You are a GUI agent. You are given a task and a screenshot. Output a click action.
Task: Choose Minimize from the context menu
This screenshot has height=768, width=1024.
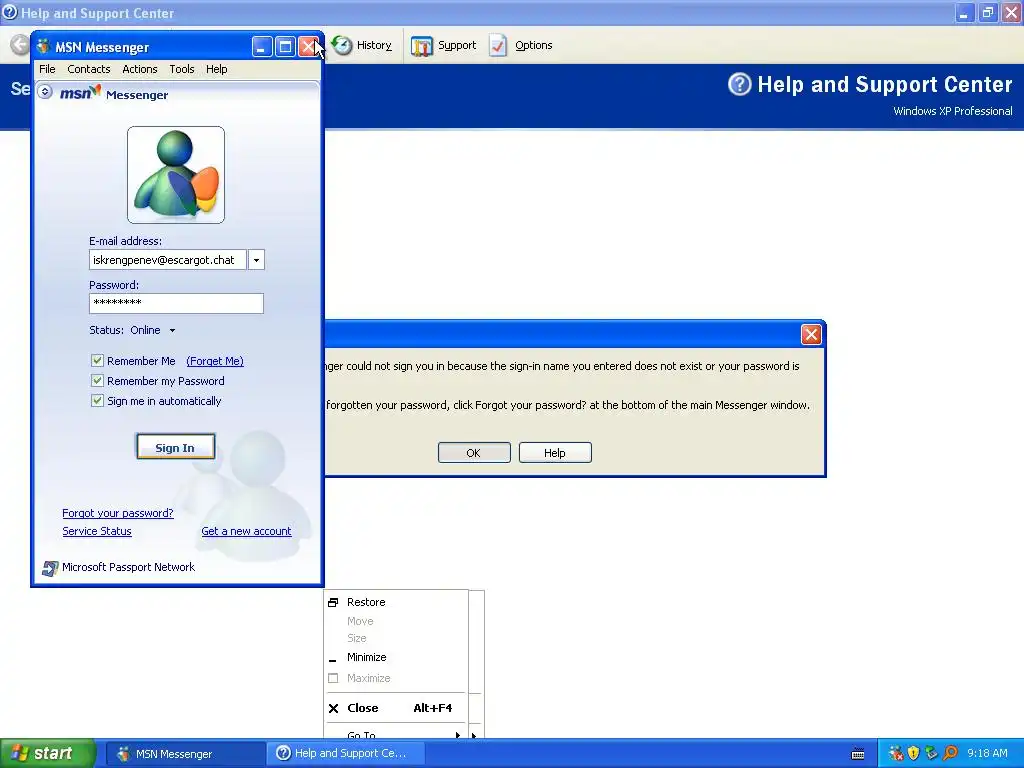pyautogui.click(x=396, y=658)
